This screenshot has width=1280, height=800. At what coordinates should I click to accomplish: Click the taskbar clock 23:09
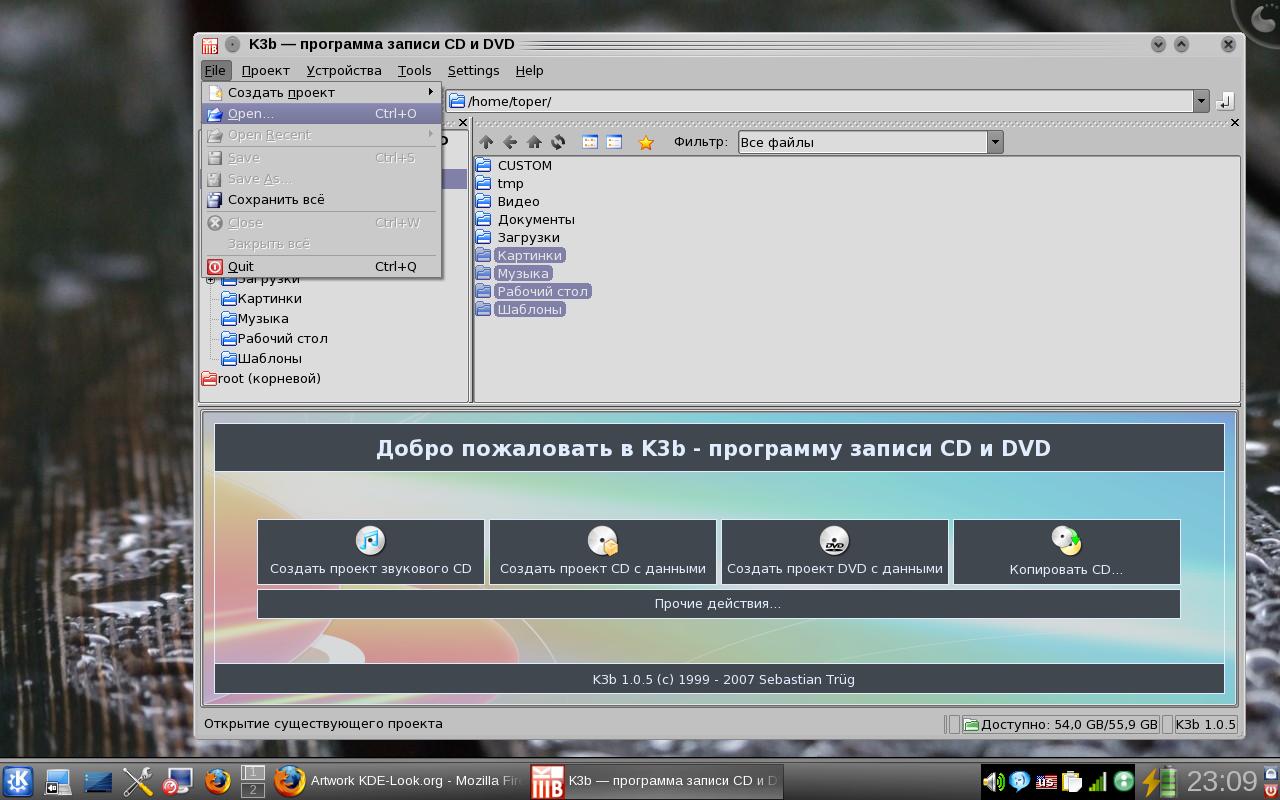1221,781
